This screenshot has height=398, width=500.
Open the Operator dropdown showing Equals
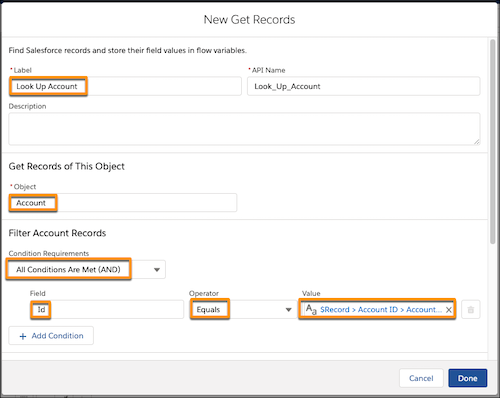tap(243, 310)
